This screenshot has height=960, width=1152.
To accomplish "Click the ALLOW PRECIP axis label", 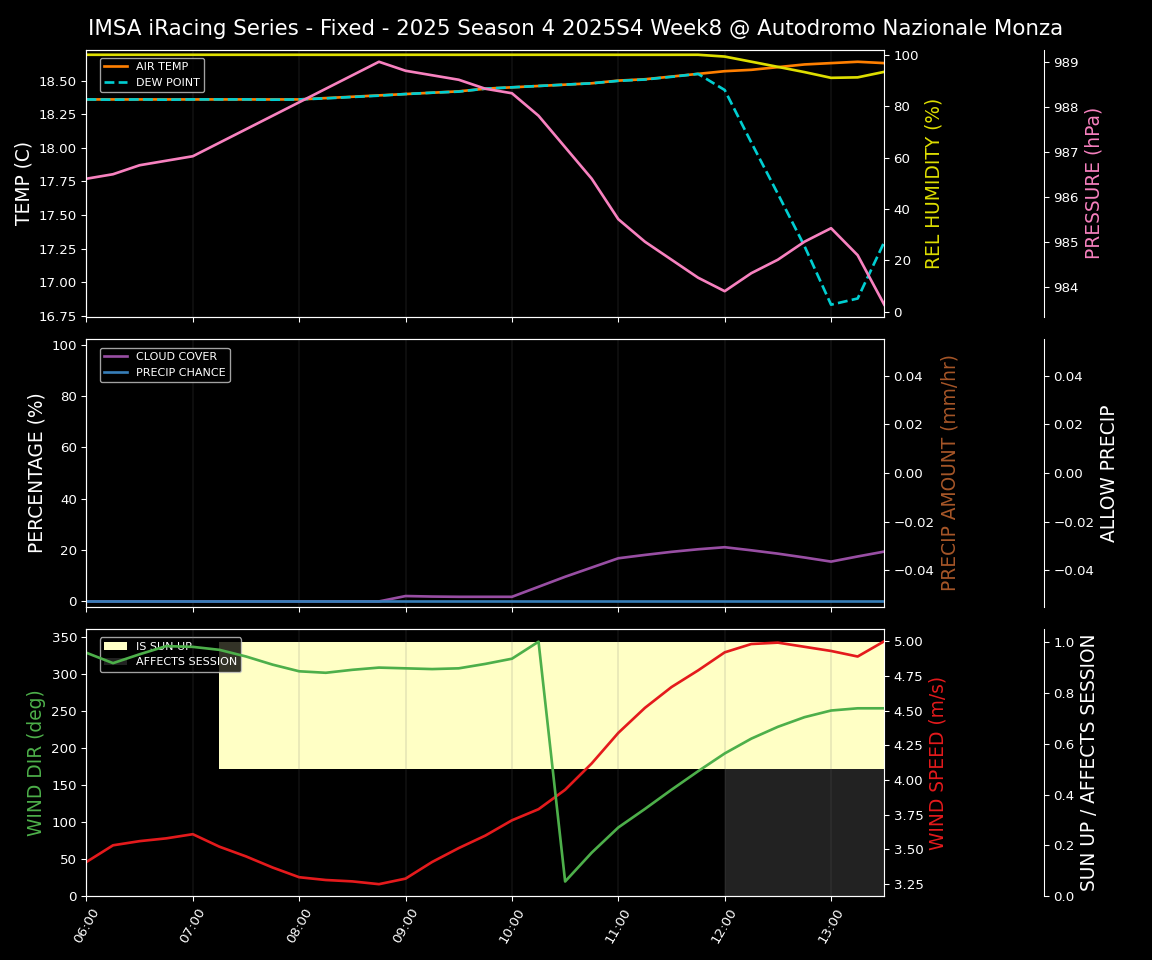I will 1108,473.
